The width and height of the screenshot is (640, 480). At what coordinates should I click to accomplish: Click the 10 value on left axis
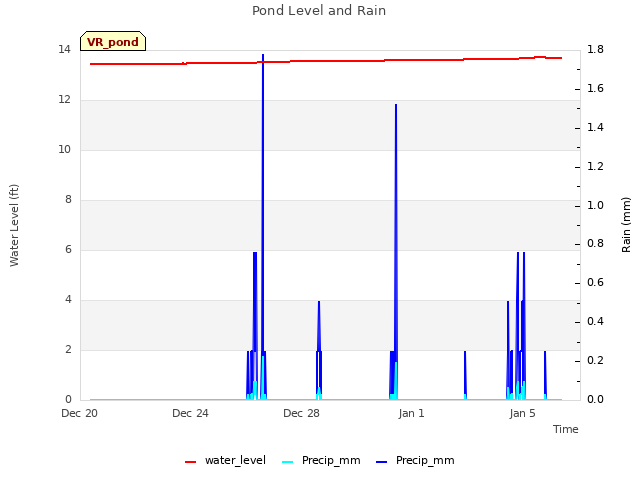pos(64,150)
